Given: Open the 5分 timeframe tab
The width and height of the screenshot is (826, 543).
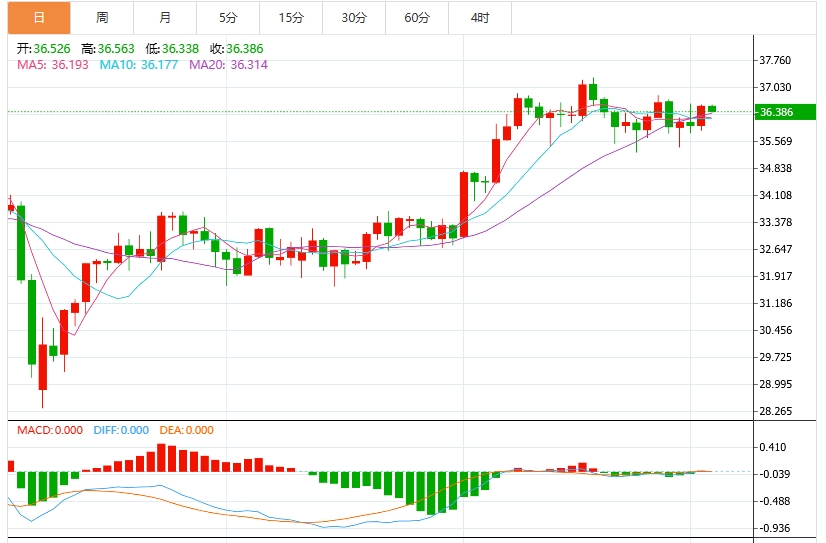Looking at the screenshot, I should [228, 18].
